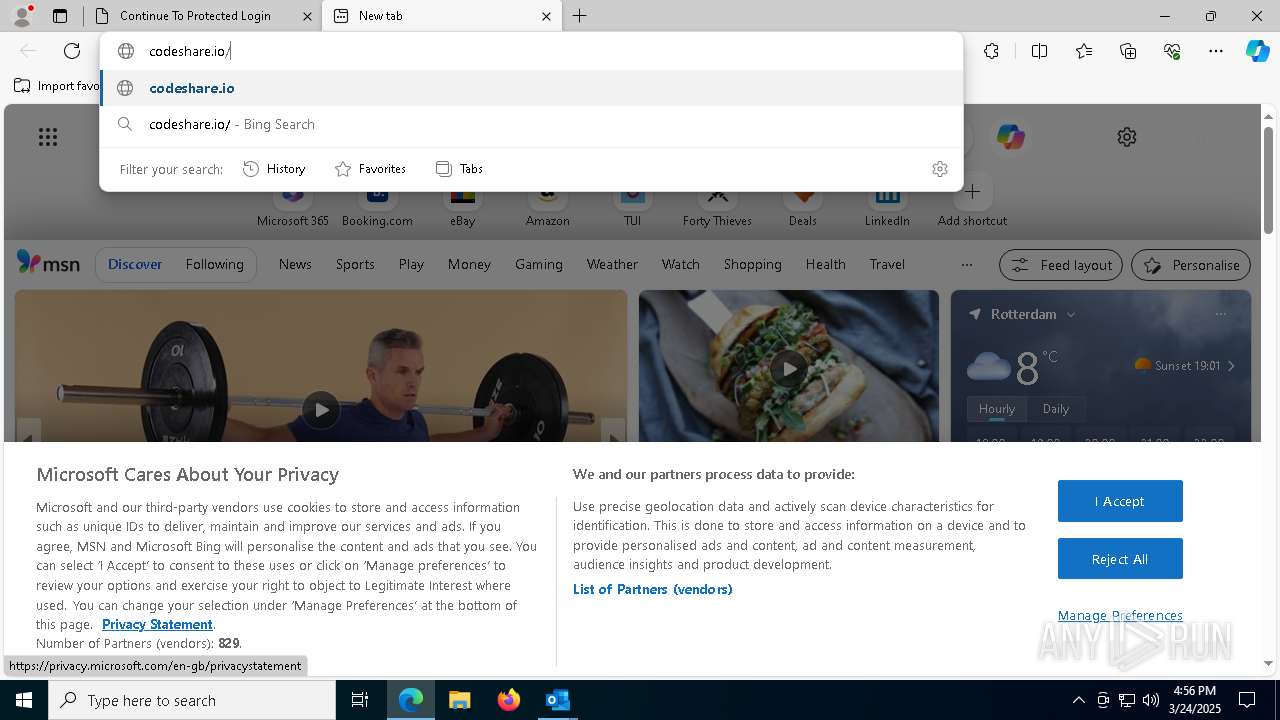The height and width of the screenshot is (720, 1280).
Task: Open the Manage Preferences link
Action: pyautogui.click(x=1120, y=615)
